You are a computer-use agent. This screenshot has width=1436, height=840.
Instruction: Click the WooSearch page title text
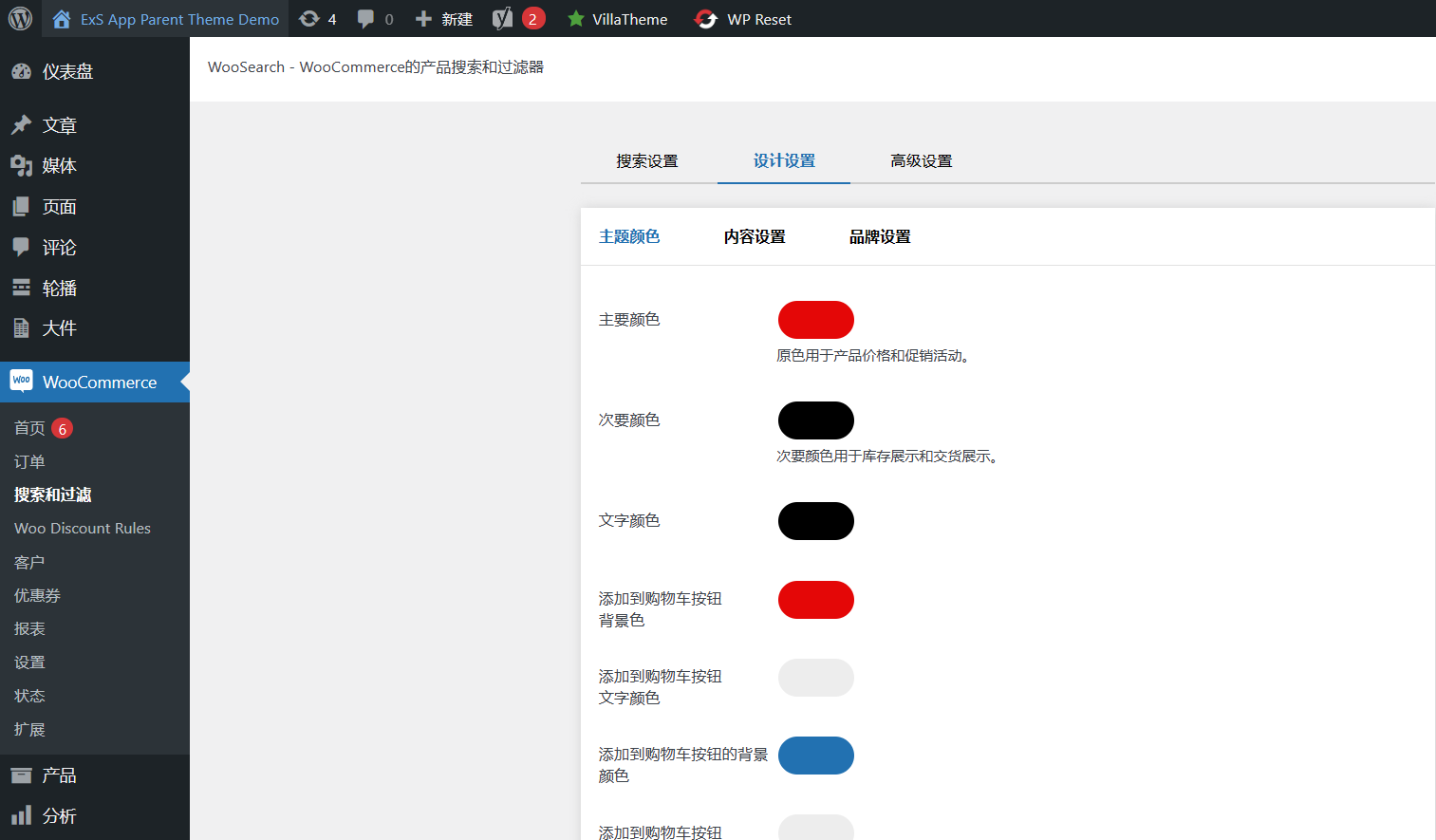(x=376, y=67)
